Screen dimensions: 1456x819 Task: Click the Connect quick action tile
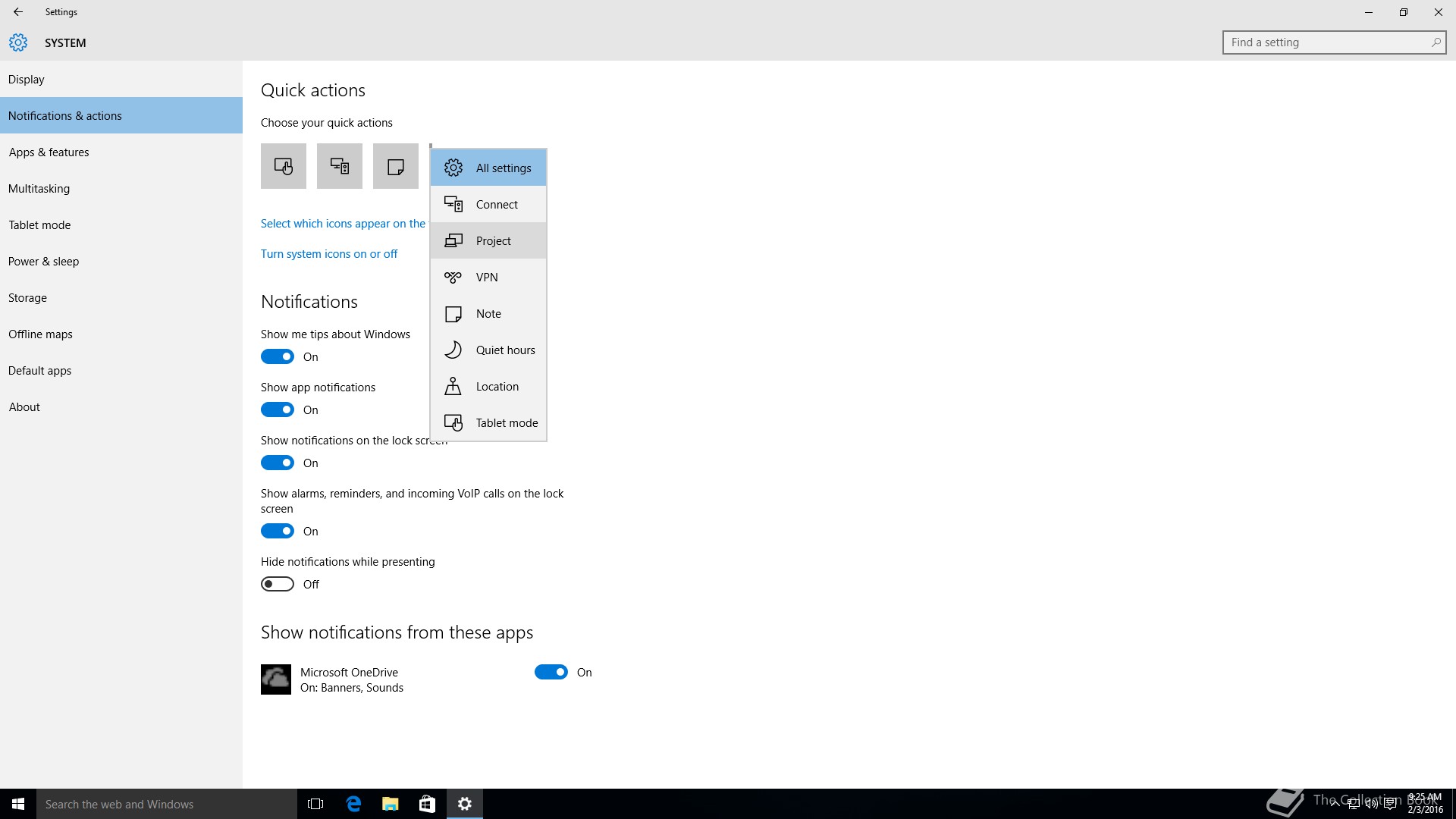point(339,166)
